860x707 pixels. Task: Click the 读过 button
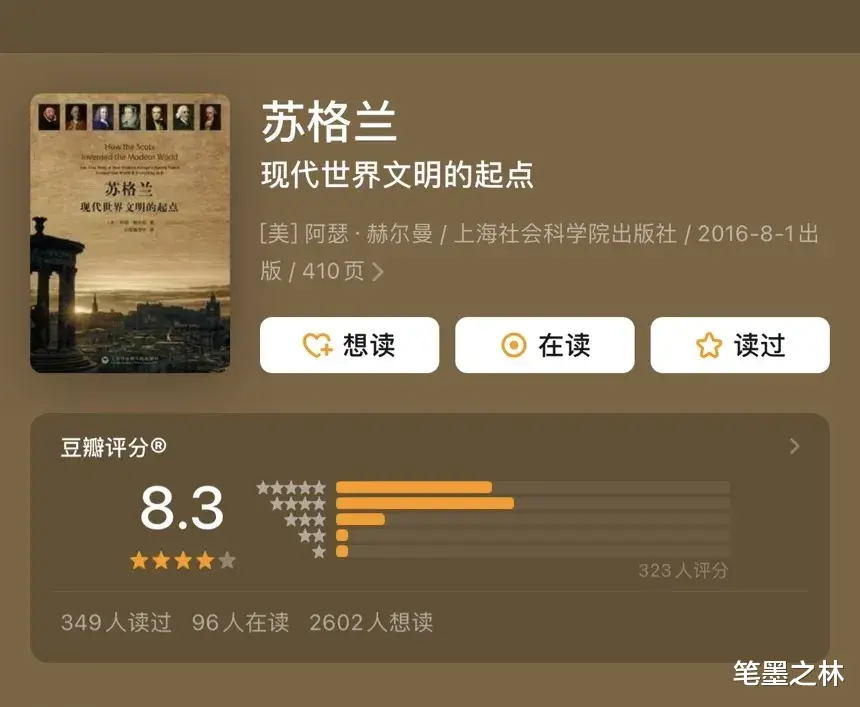740,345
